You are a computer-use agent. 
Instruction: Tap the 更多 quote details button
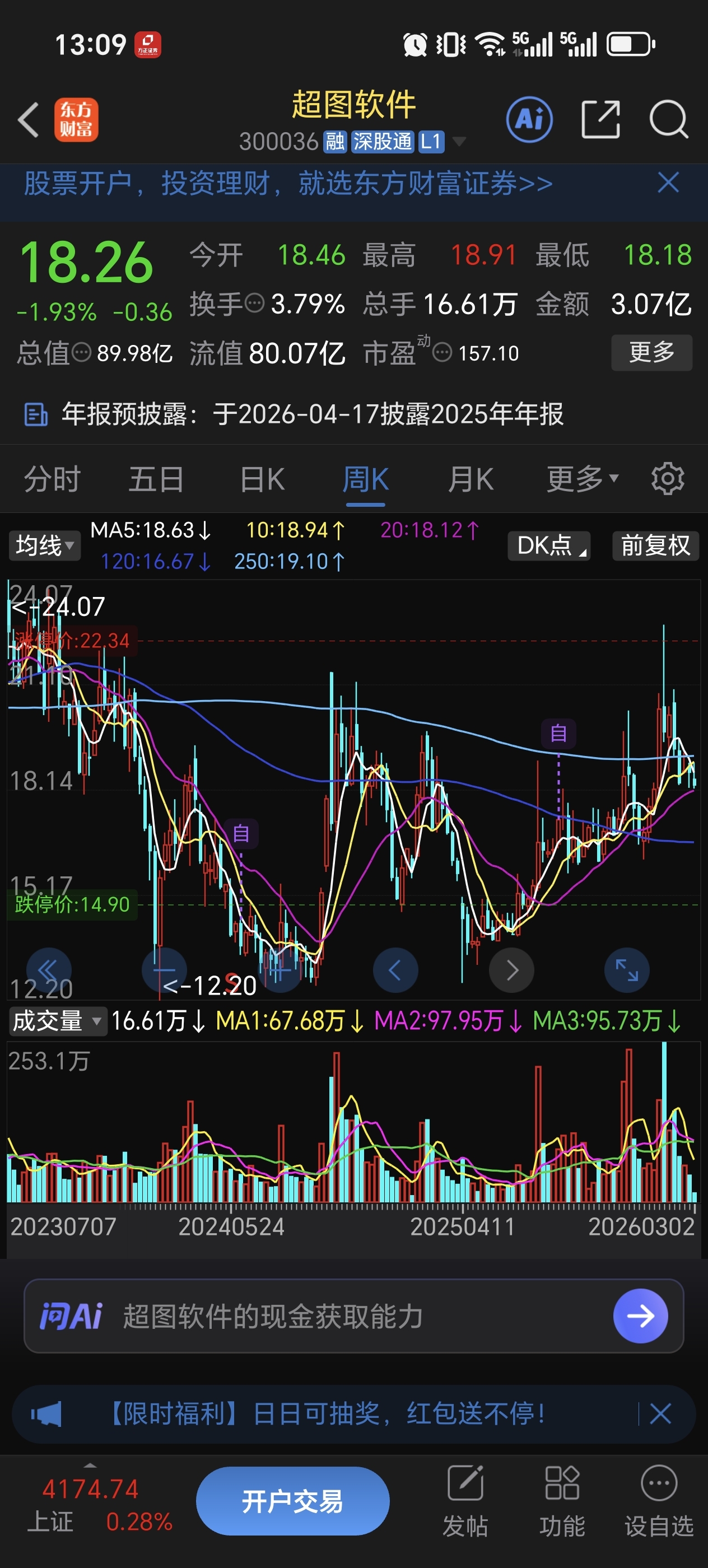tap(651, 352)
